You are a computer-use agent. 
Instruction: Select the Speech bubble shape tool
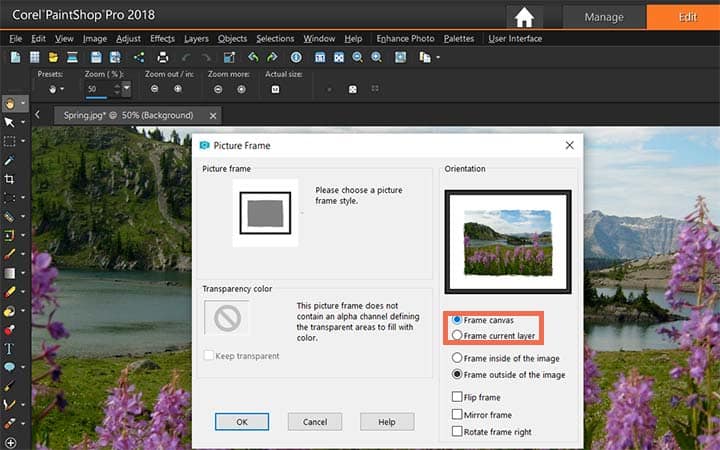(9, 367)
